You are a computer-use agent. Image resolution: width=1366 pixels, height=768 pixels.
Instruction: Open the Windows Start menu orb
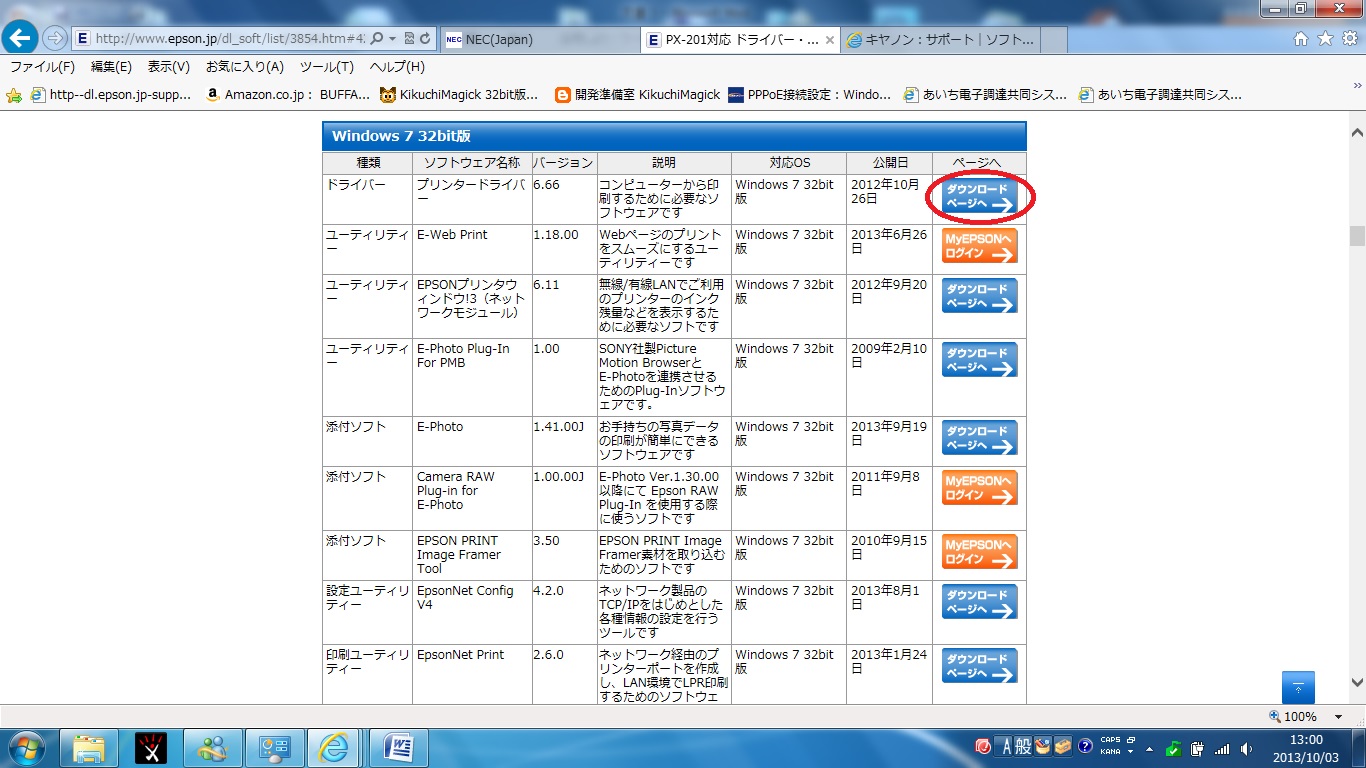click(x=27, y=747)
